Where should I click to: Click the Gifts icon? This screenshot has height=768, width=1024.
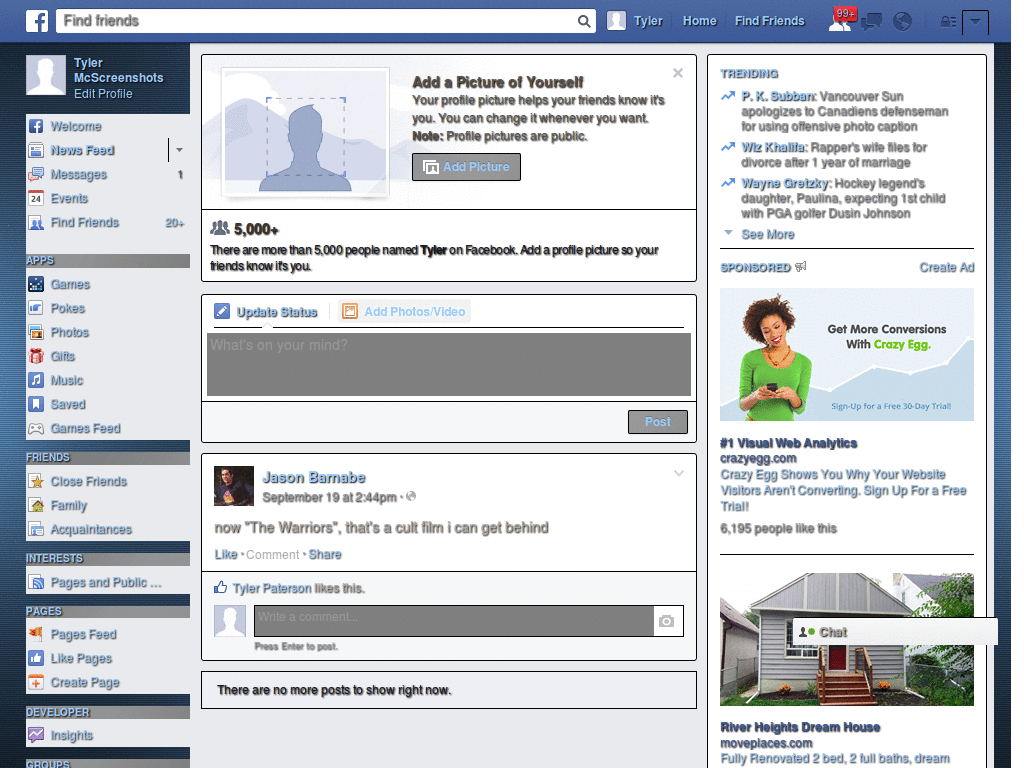pyautogui.click(x=36, y=356)
